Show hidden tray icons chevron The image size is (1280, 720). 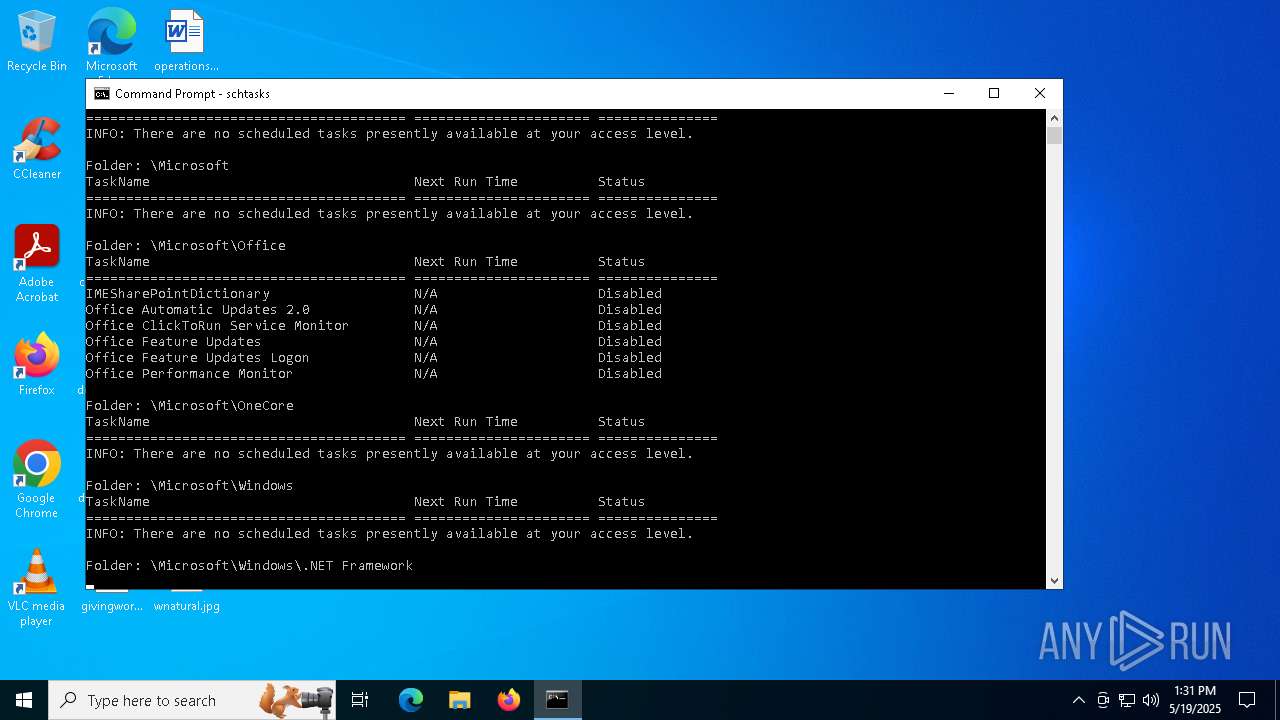(x=1078, y=700)
